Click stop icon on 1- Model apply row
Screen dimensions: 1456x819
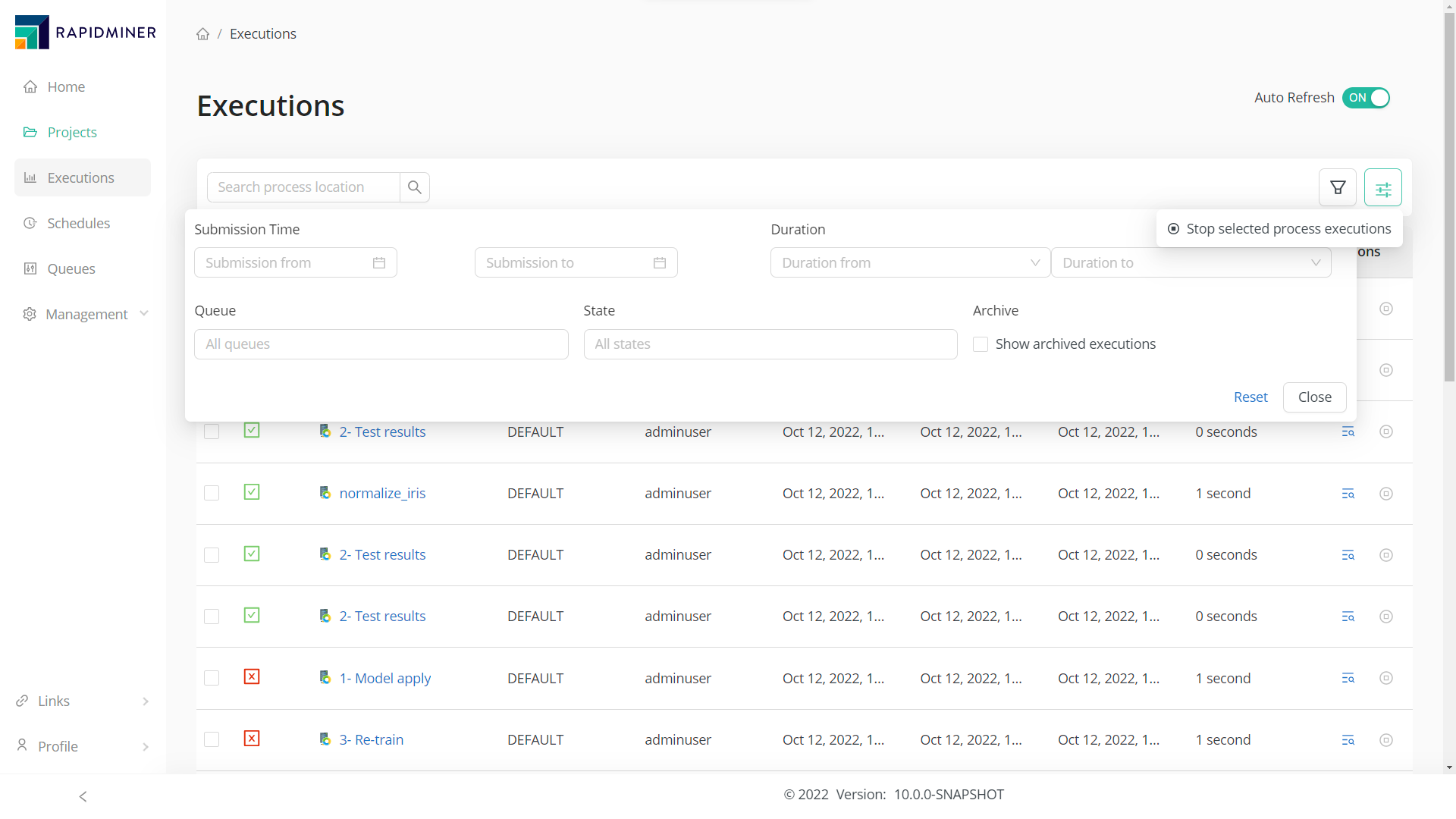(x=1385, y=678)
